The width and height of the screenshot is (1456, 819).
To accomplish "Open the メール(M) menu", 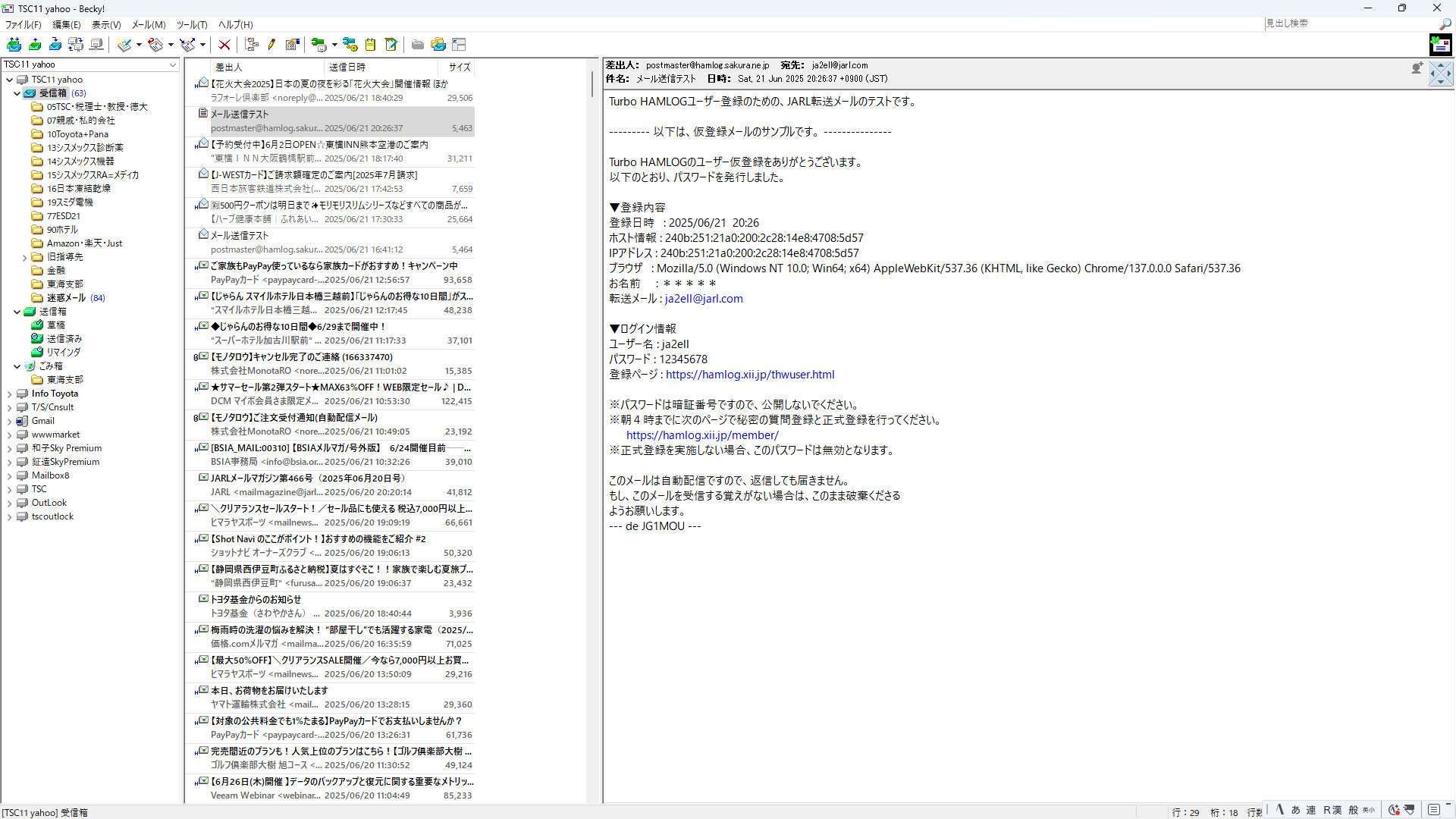I will 148,25.
